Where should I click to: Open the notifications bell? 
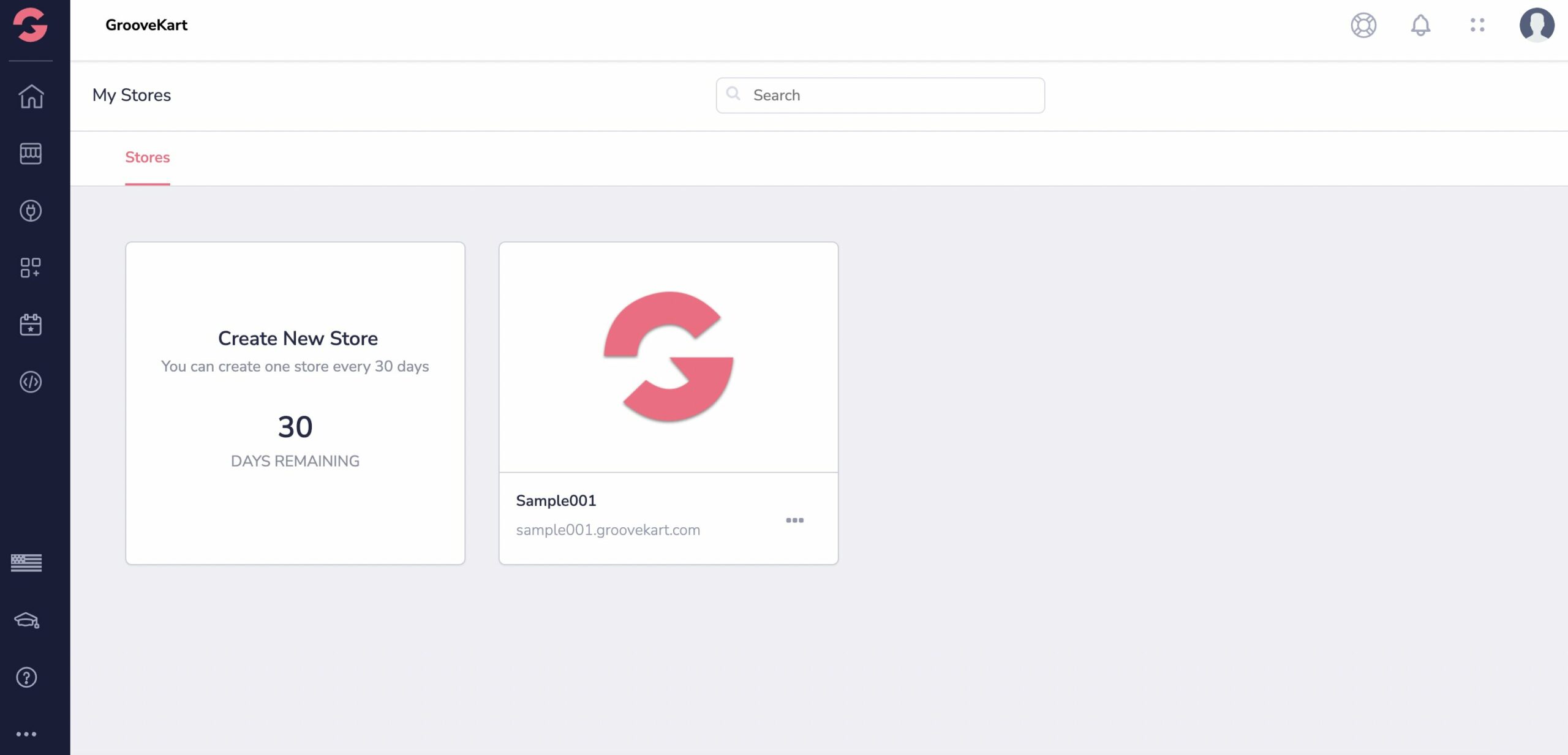[1420, 25]
